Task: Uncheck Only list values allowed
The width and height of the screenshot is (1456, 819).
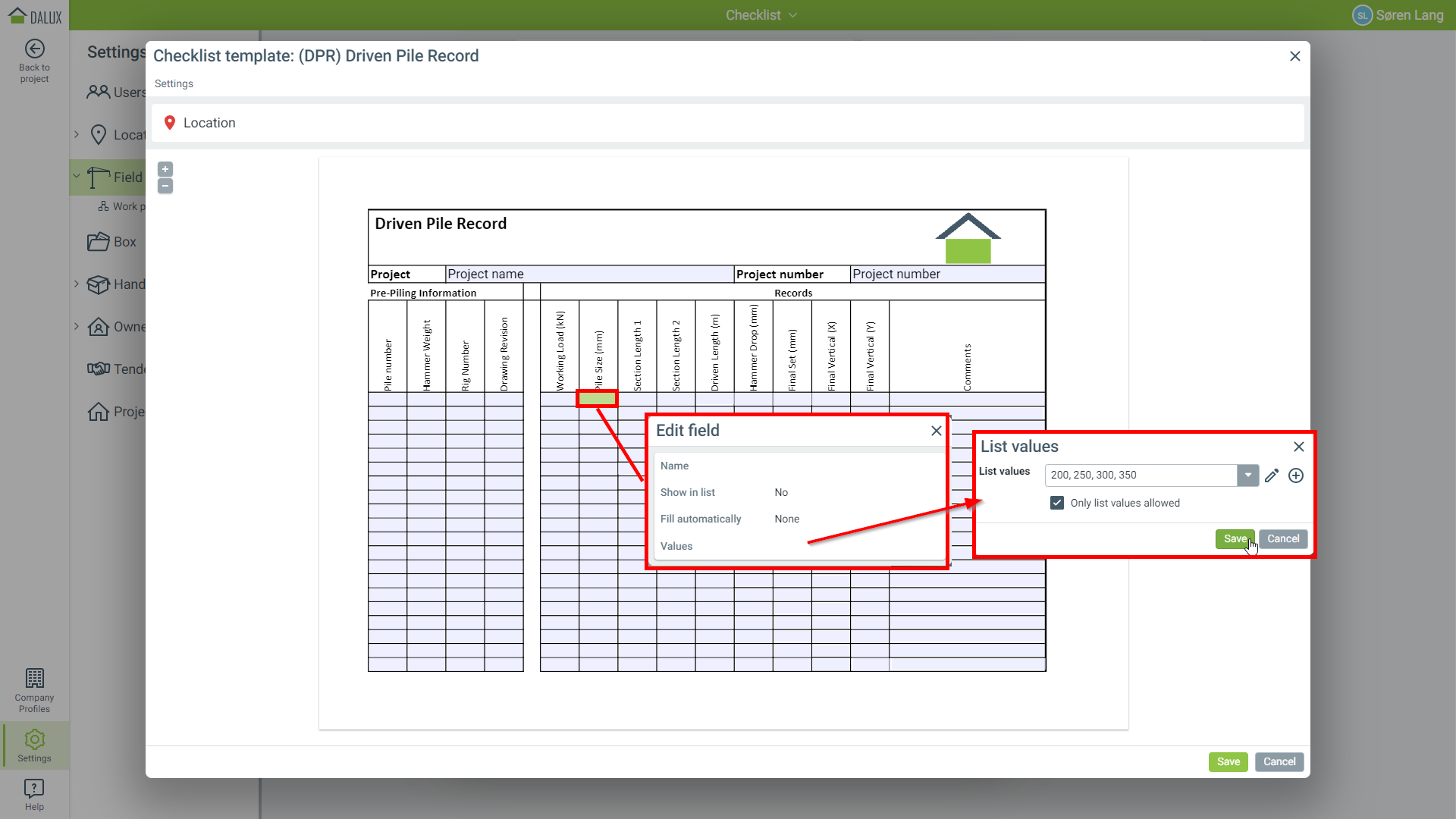Action: (1057, 503)
